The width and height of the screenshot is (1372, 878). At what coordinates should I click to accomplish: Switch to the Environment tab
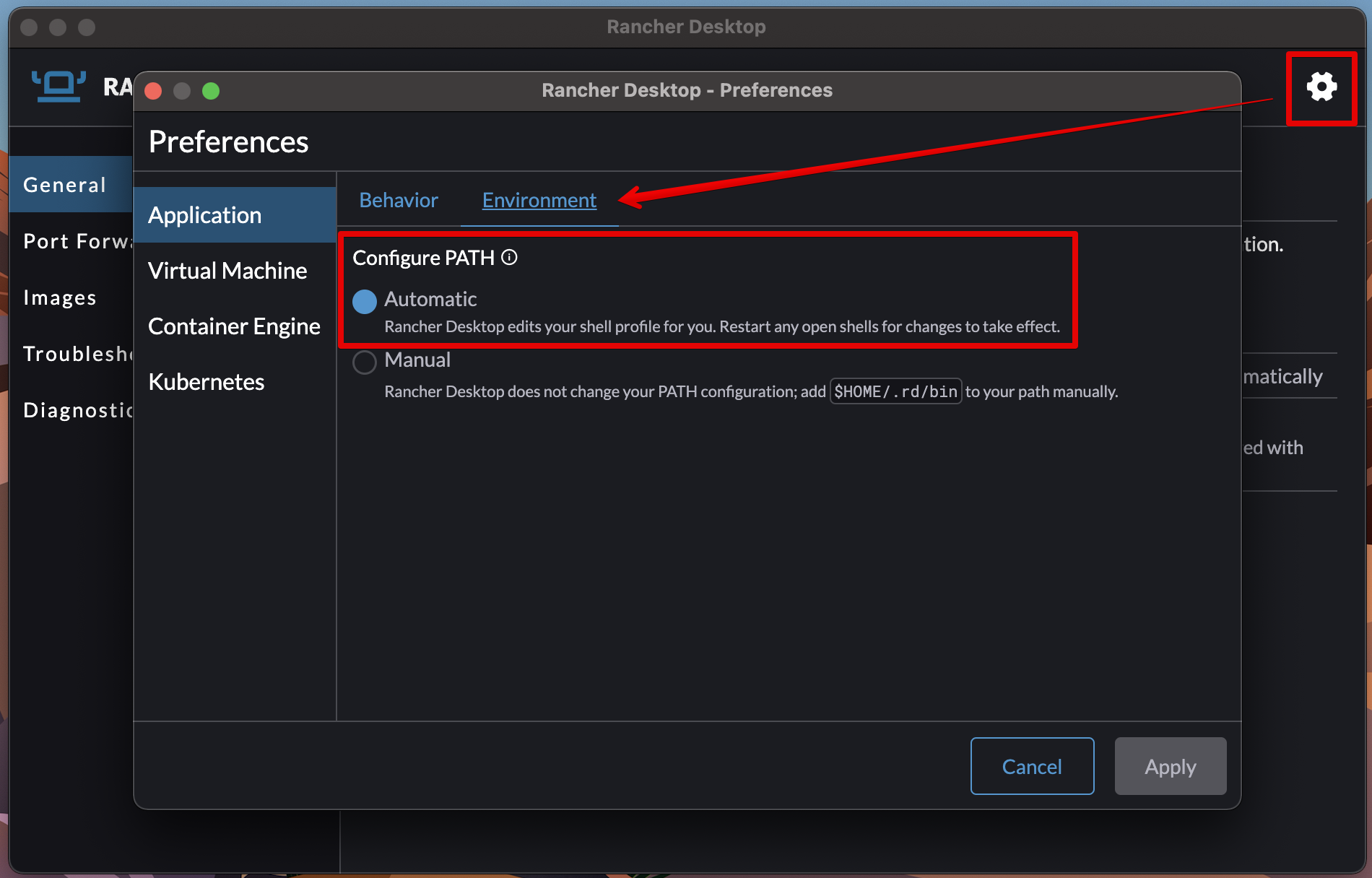[539, 200]
